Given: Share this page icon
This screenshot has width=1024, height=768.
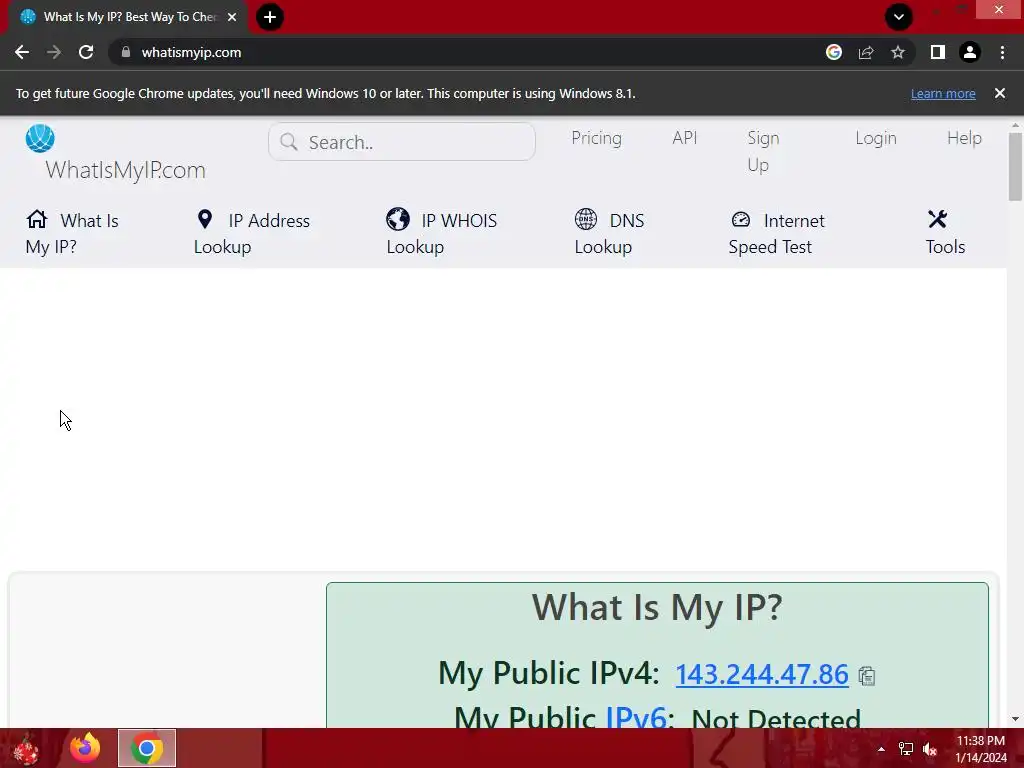Looking at the screenshot, I should coord(866,52).
